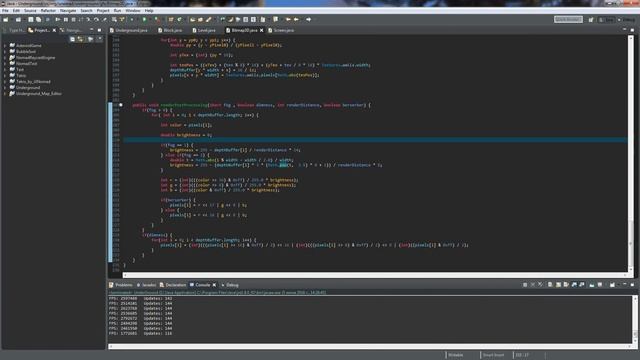The image size is (640, 360).
Task: Click the Open Perspective icon
Action: click(x=591, y=20)
